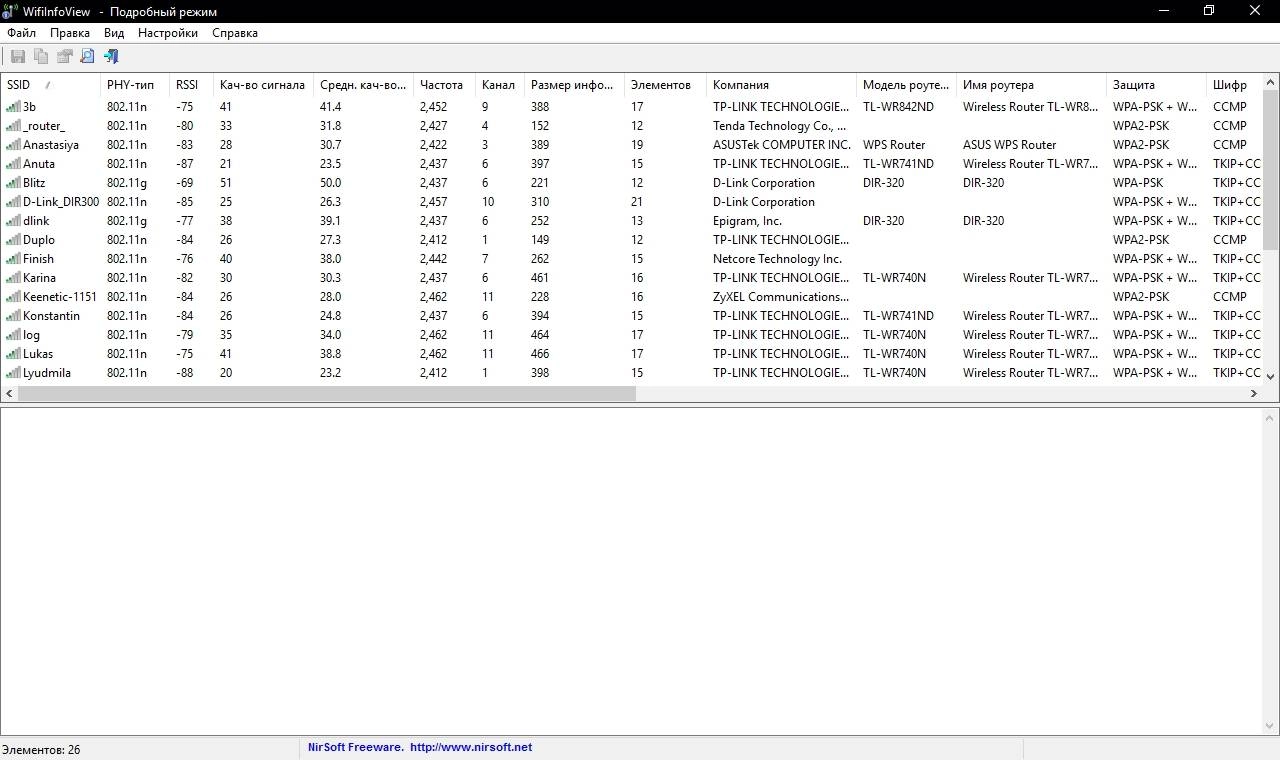Click the -69 RSSI value for Blitz
Image resolution: width=1280 pixels, height=760 pixels.
(184, 183)
